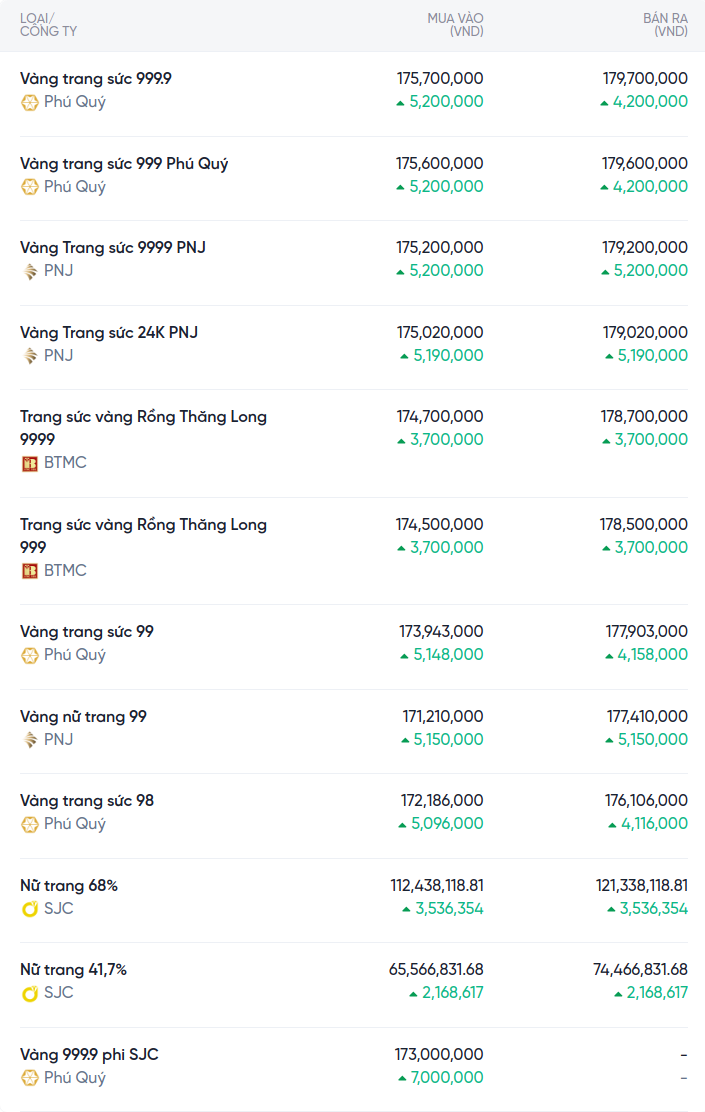Screen dimensions: 705x1112
Task: Click the Loại/Công ty column header
Action: pyautogui.click(x=48, y=25)
